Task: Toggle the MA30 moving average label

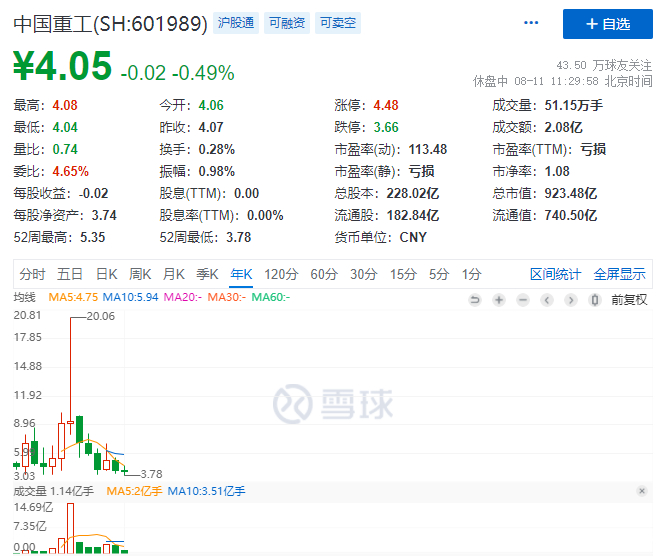Action: 227,297
